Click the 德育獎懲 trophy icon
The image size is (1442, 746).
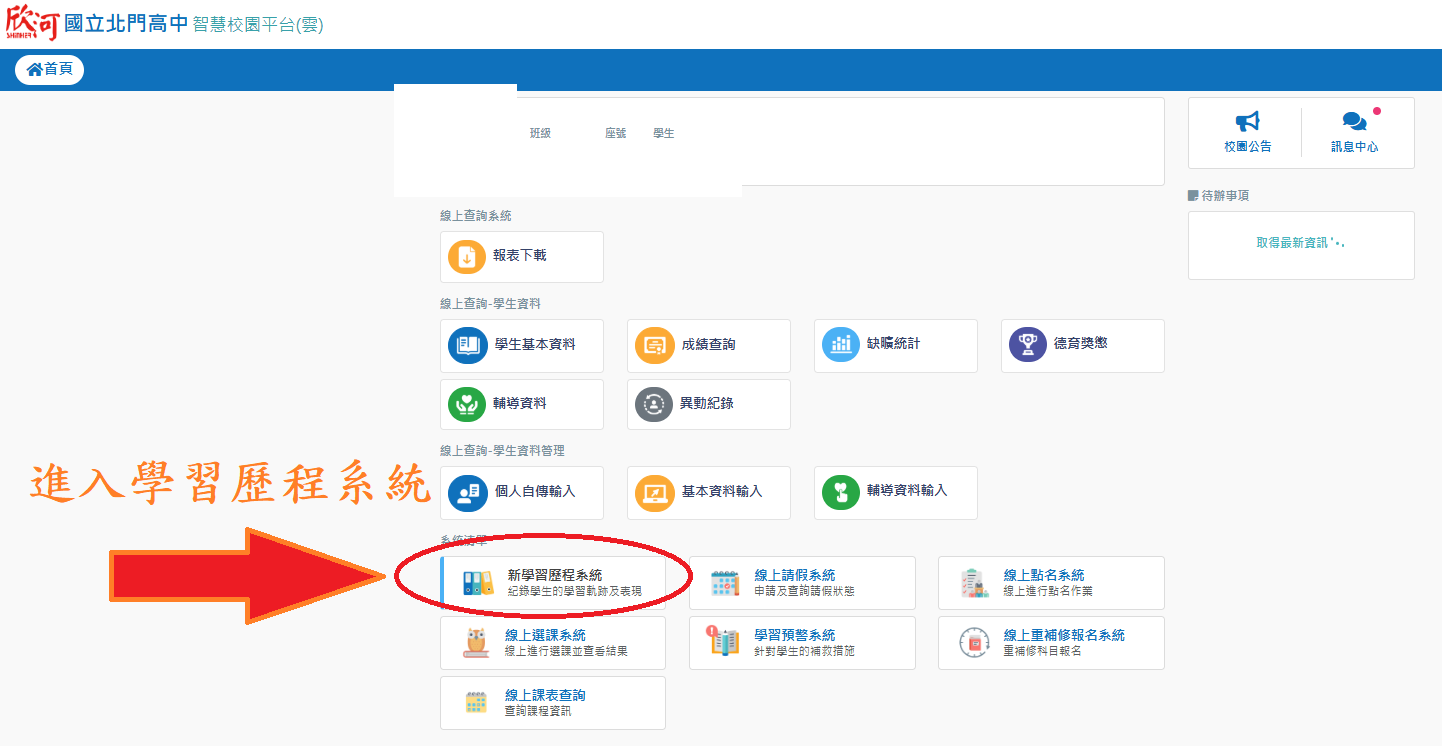coord(1027,345)
